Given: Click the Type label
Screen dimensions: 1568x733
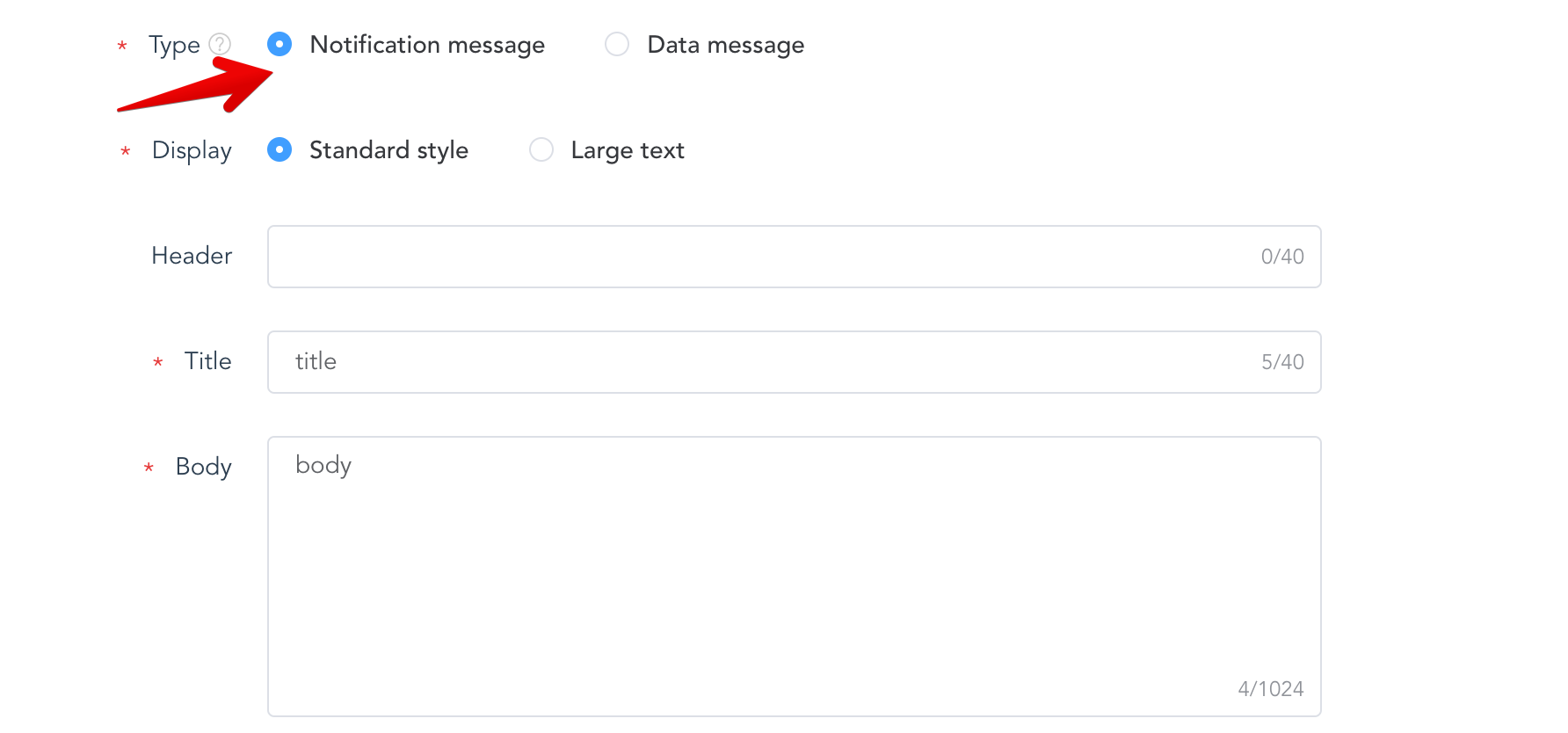Looking at the screenshot, I should coord(175,44).
